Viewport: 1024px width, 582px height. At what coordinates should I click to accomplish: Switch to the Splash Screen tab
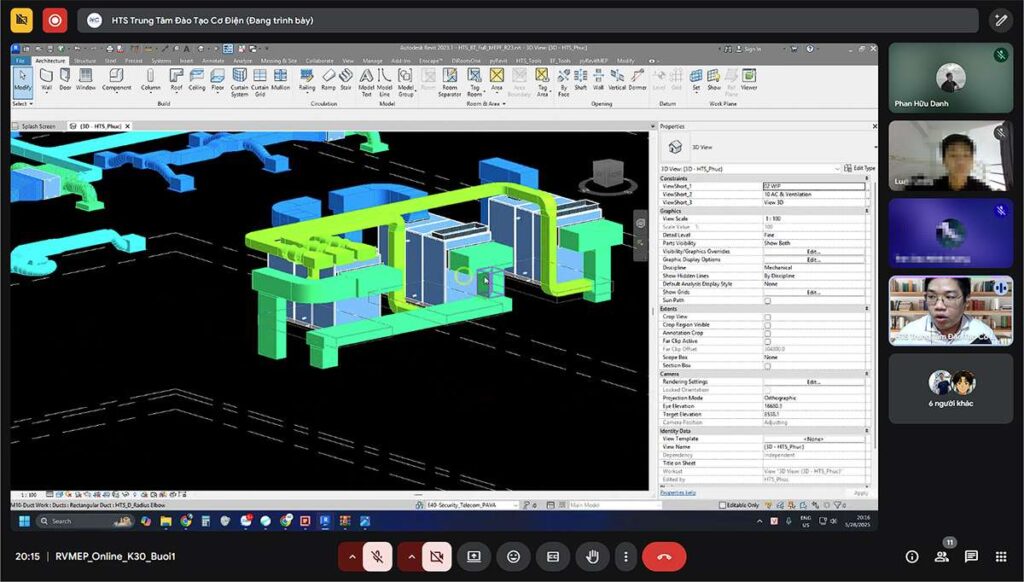(38, 126)
